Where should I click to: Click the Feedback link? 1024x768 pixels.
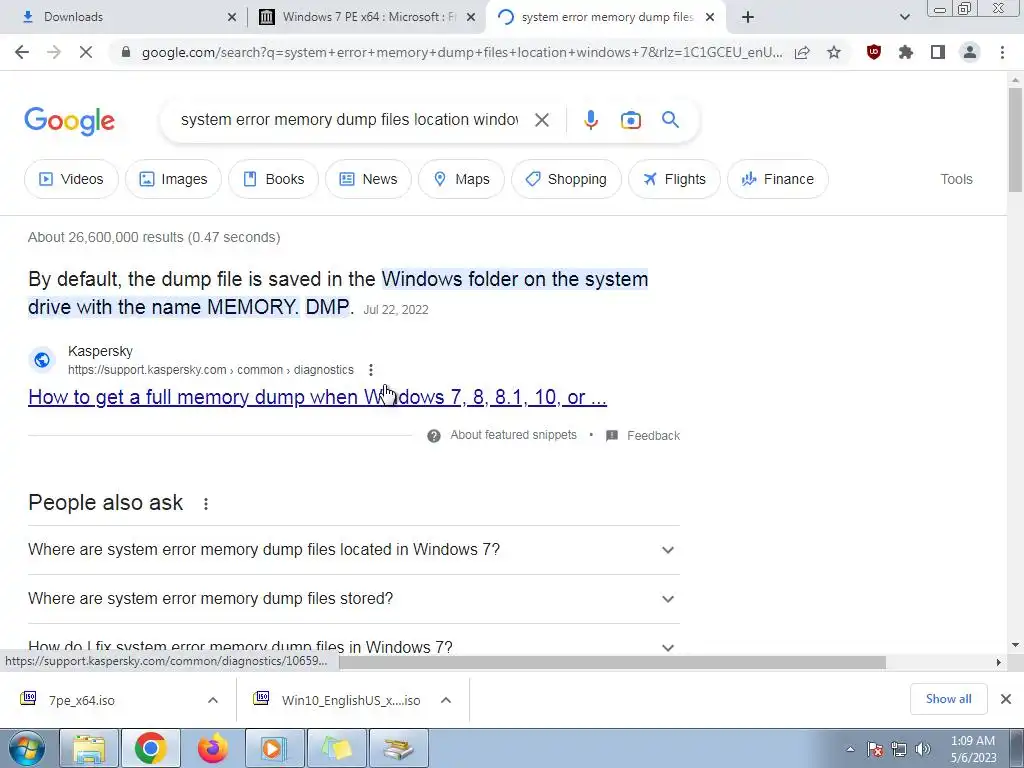tap(653, 436)
